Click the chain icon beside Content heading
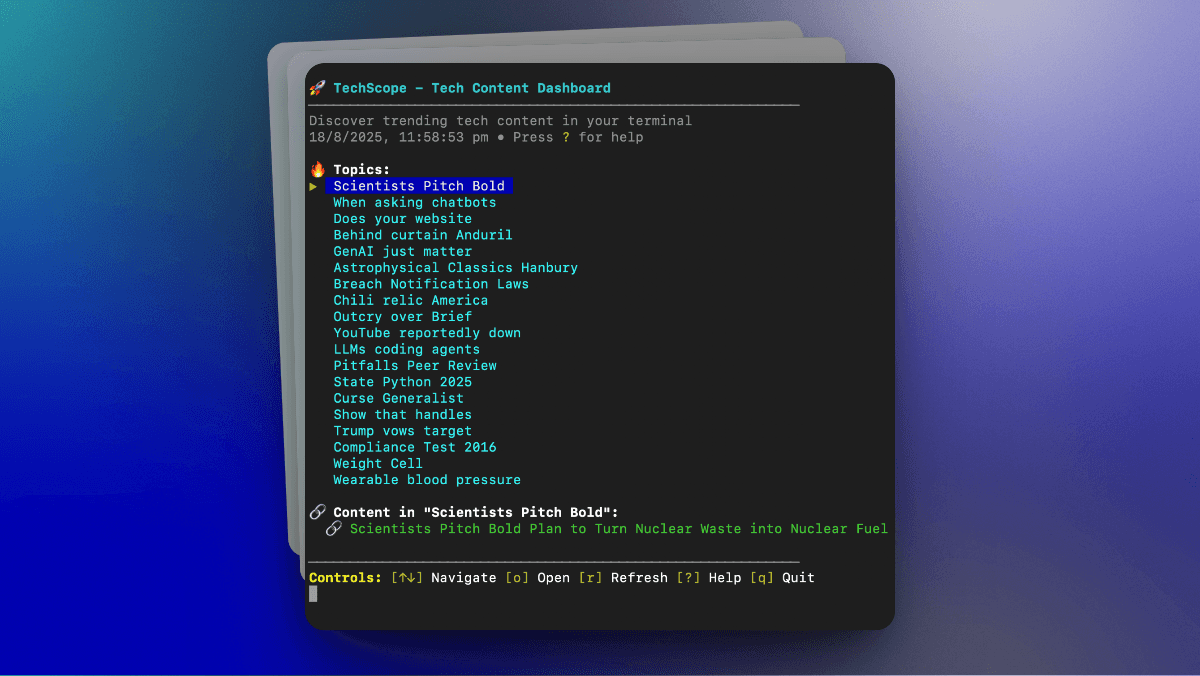1200x676 pixels. 317,512
